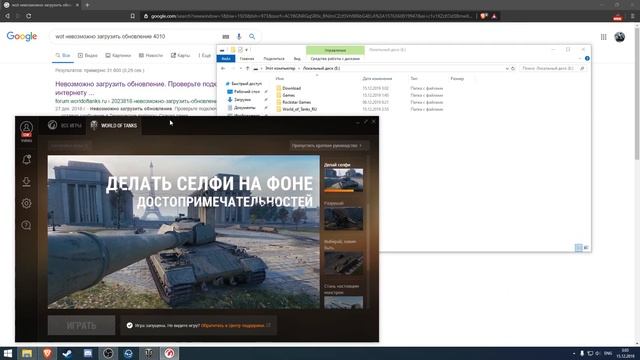Select the Все results tab on Google

pyautogui.click(x=63, y=56)
